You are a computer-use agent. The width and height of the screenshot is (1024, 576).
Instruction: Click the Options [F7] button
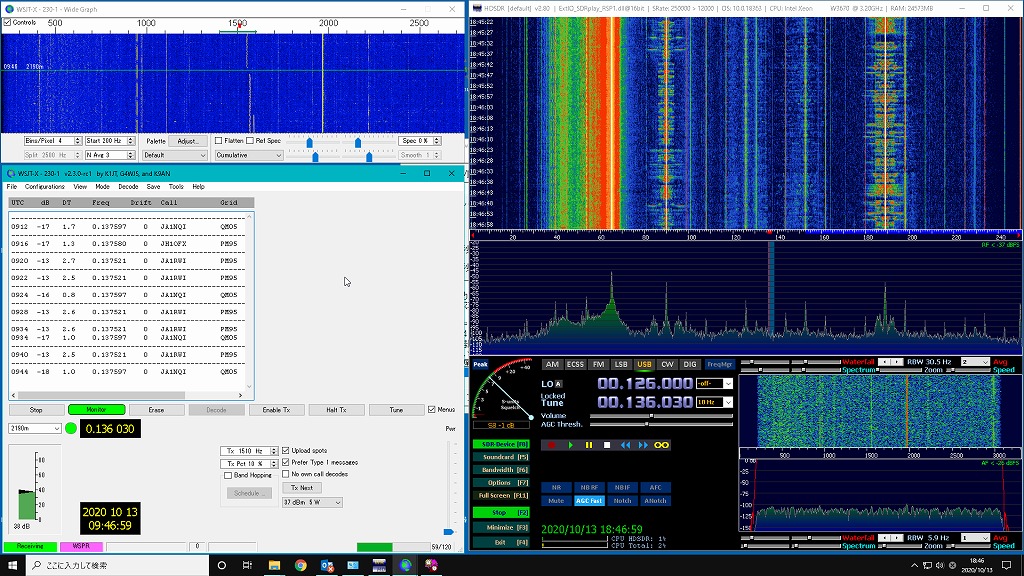tap(501, 483)
